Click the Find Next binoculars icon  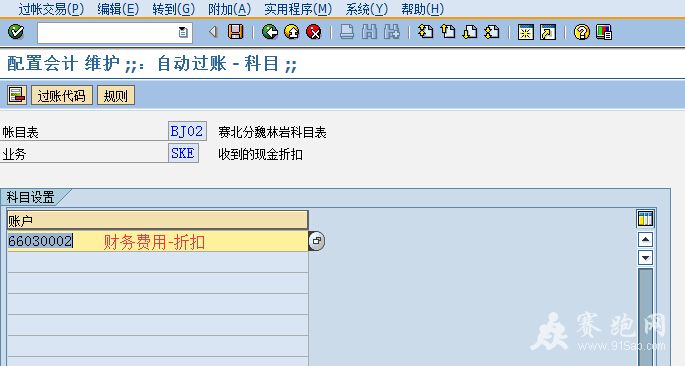391,32
